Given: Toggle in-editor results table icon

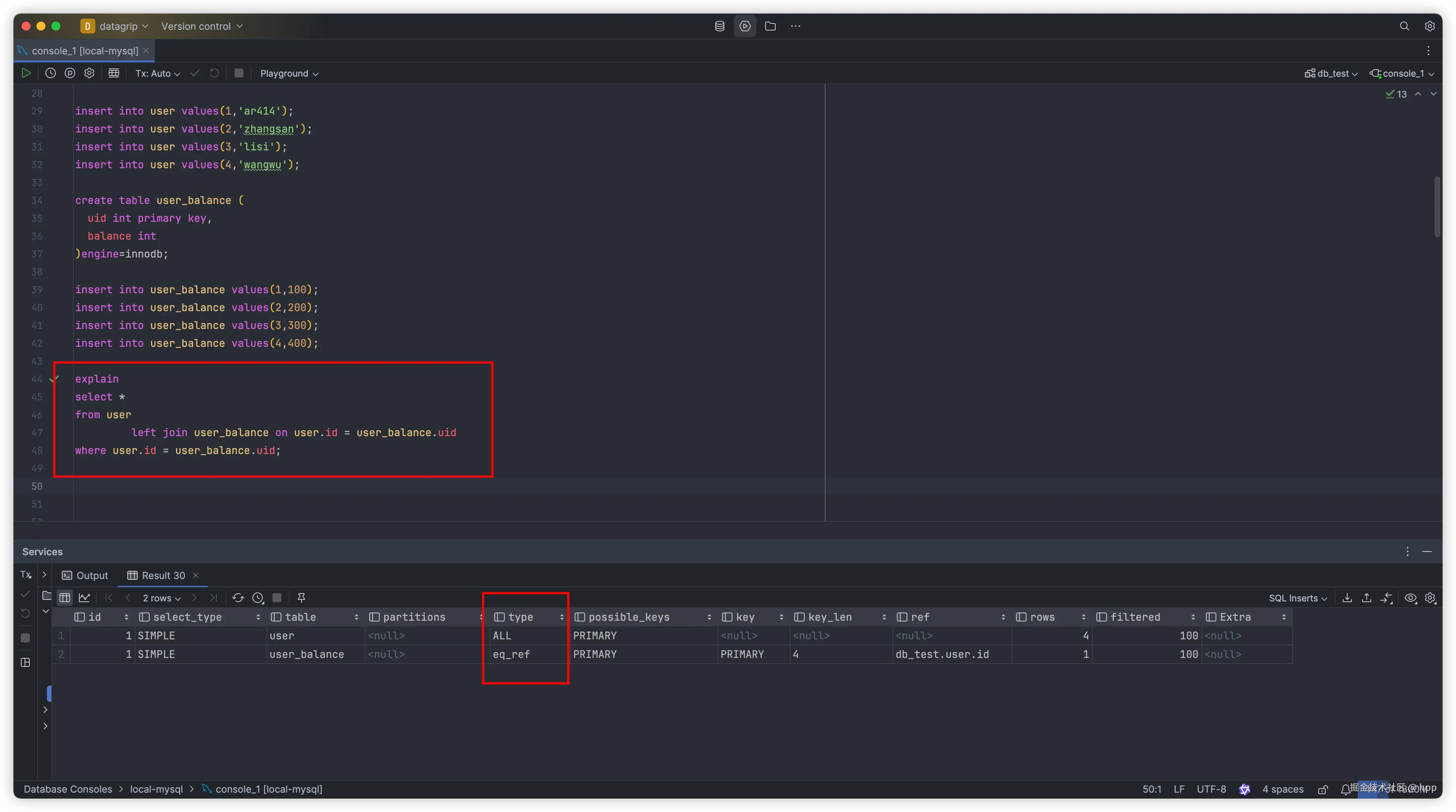Looking at the screenshot, I should pyautogui.click(x=114, y=73).
